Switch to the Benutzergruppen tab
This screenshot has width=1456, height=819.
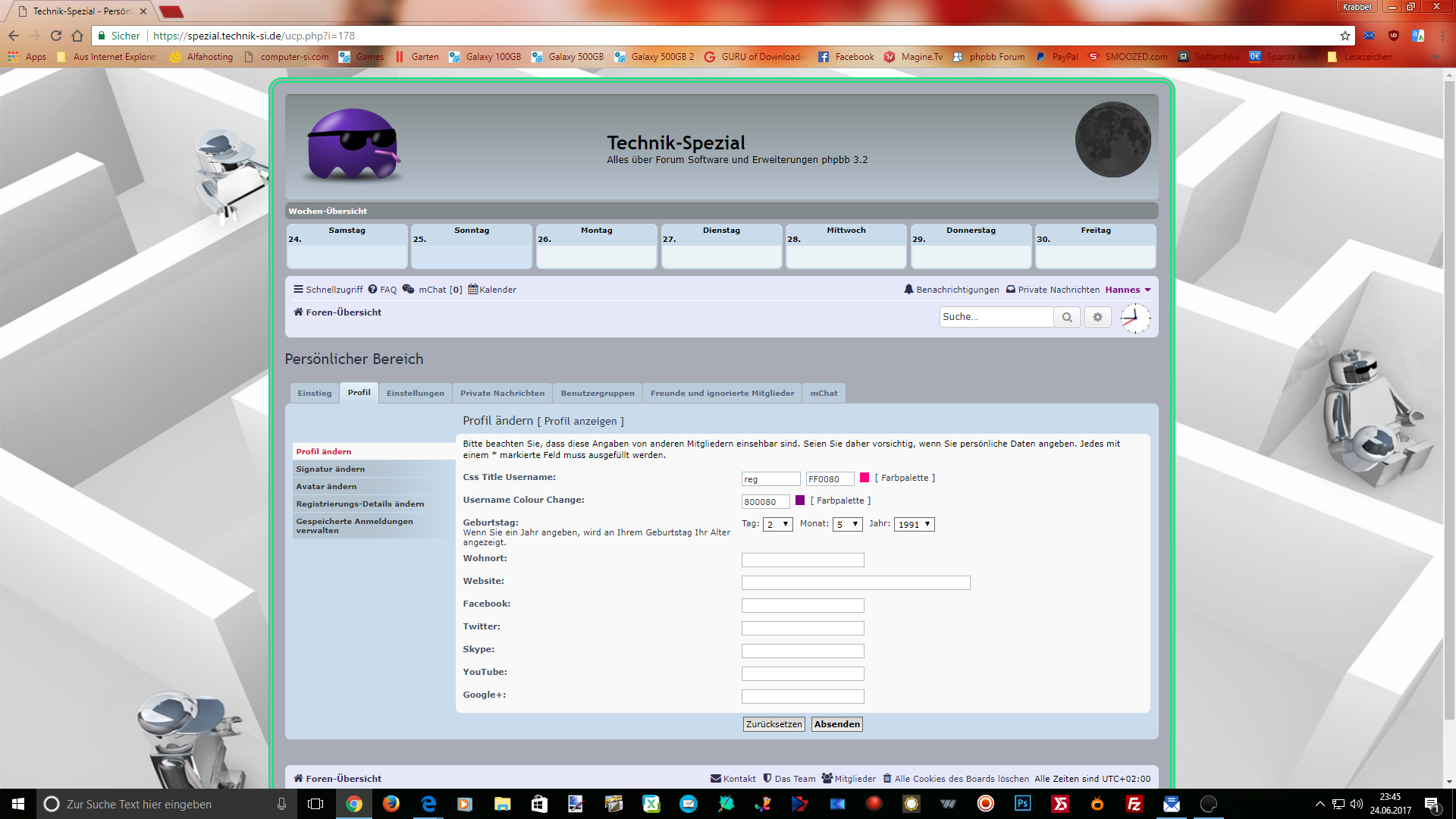click(598, 393)
